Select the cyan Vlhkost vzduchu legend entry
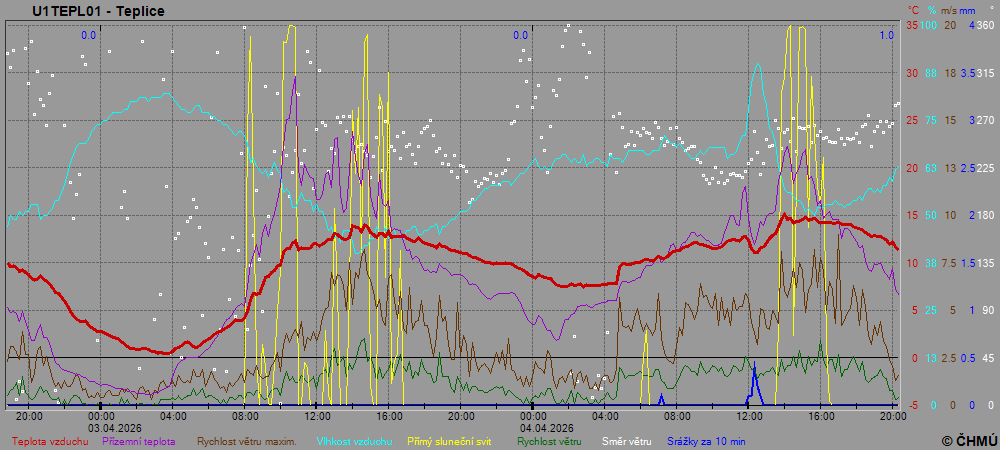The height and width of the screenshot is (450, 1000). [353, 440]
